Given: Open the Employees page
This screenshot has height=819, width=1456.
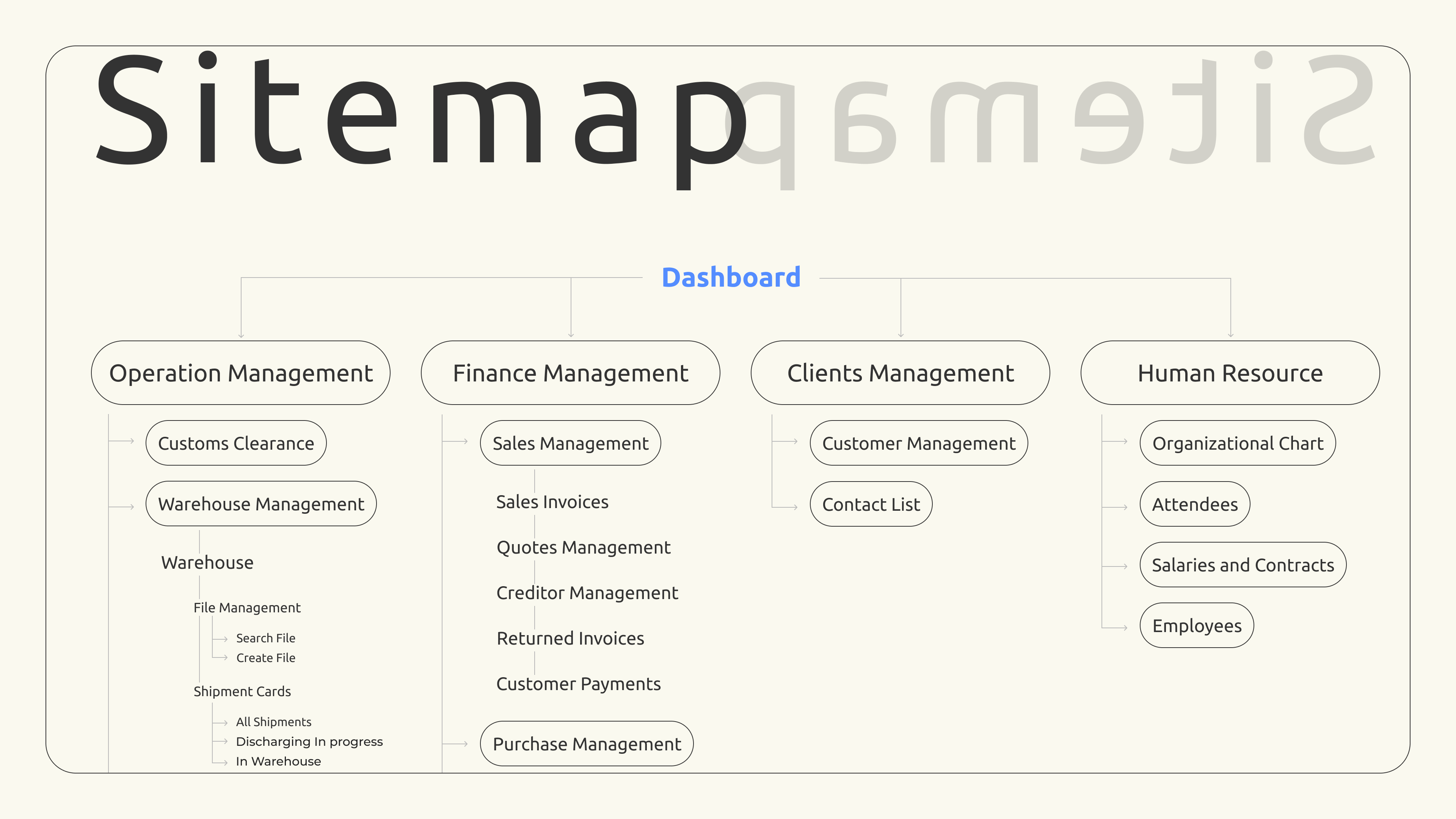Looking at the screenshot, I should pos(1197,626).
